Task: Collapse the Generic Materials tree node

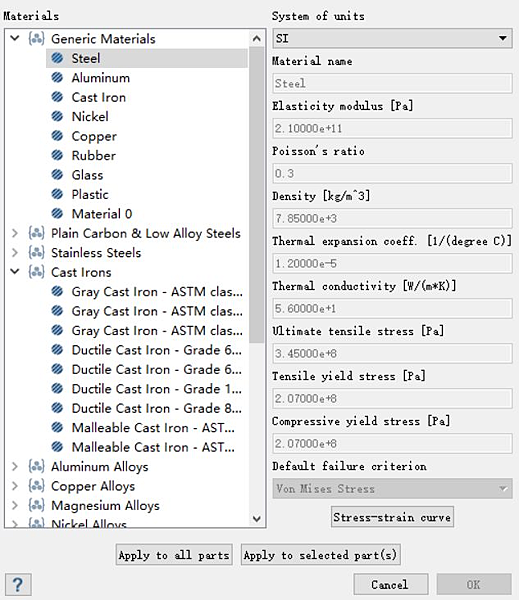Action: point(15,38)
